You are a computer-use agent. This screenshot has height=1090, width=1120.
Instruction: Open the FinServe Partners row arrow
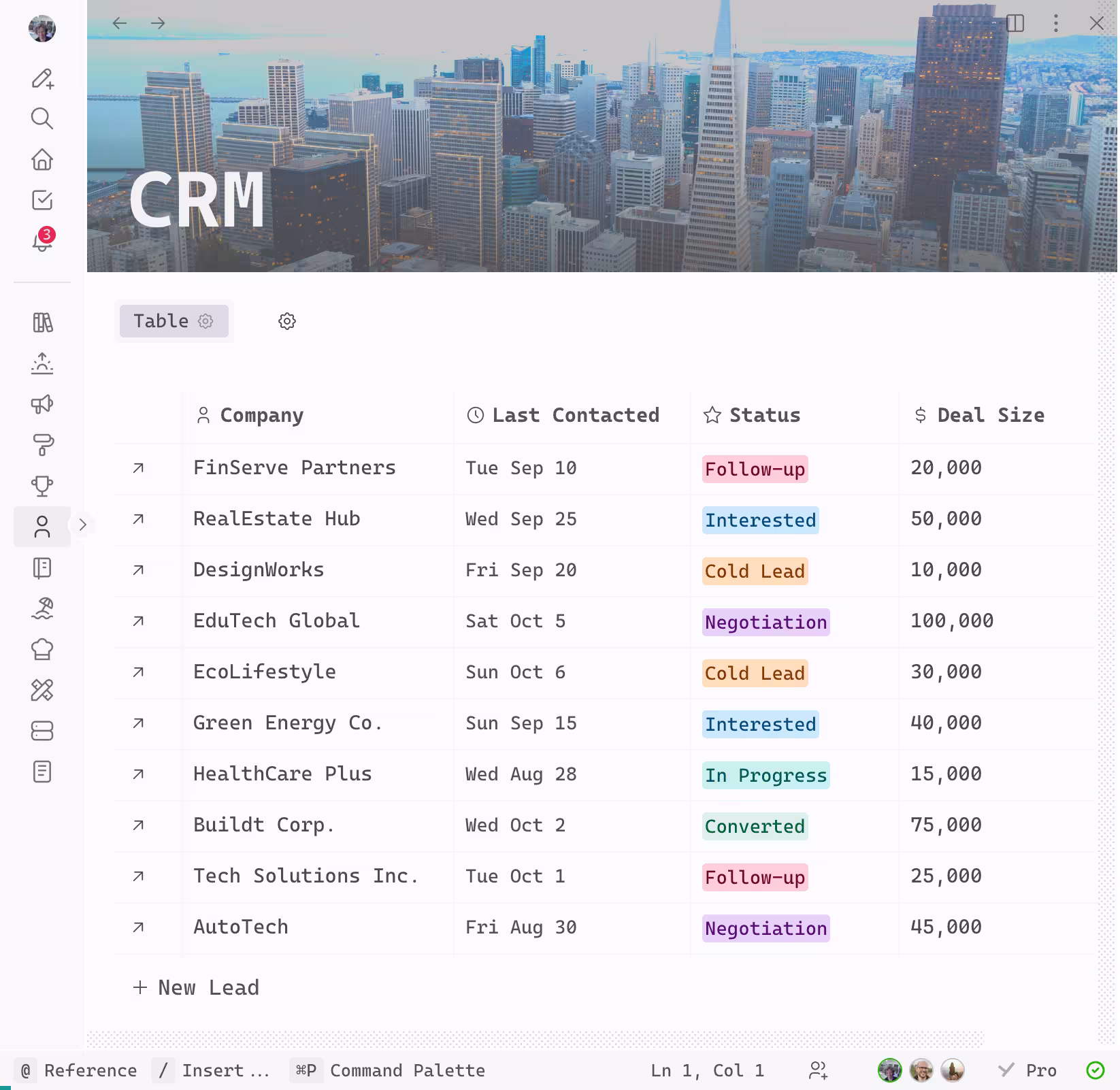coord(138,468)
